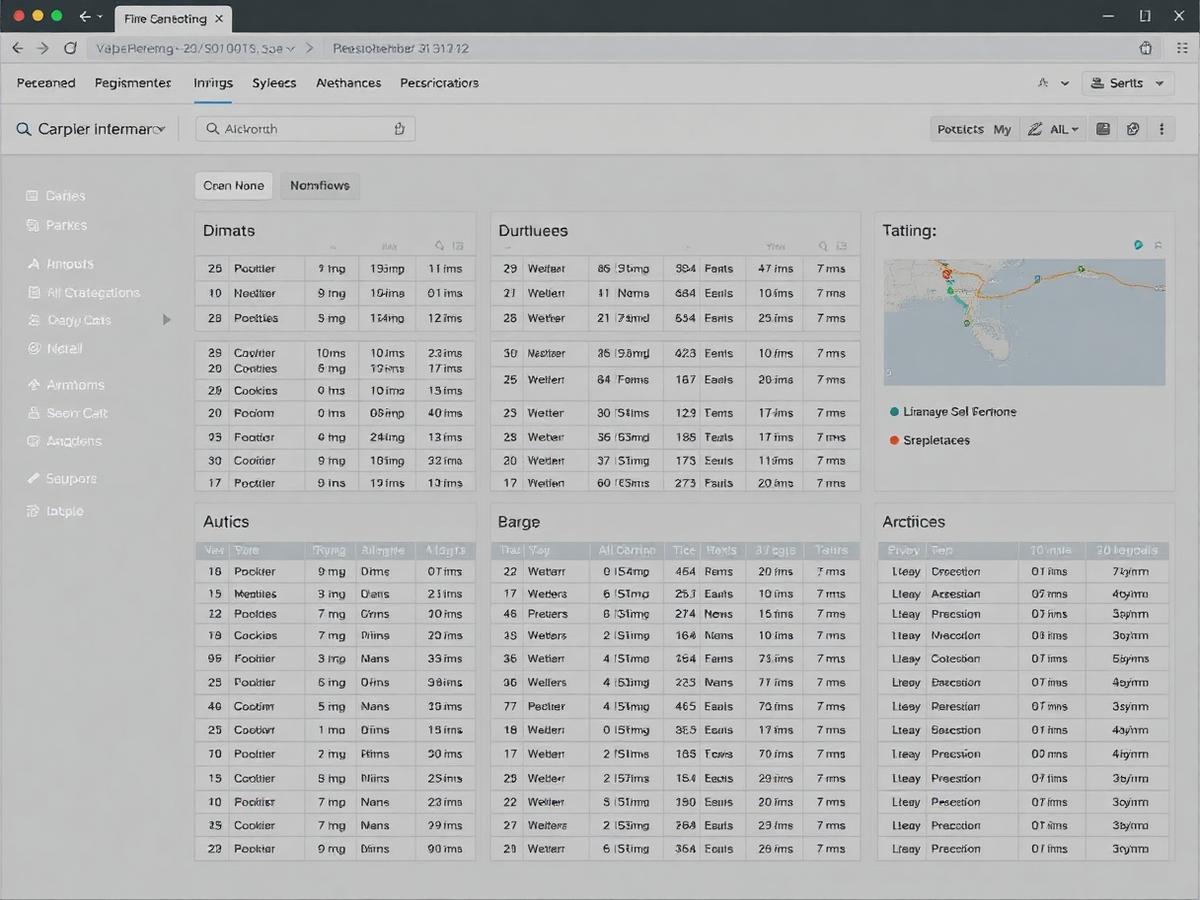Open the Peceaned tab

46,83
